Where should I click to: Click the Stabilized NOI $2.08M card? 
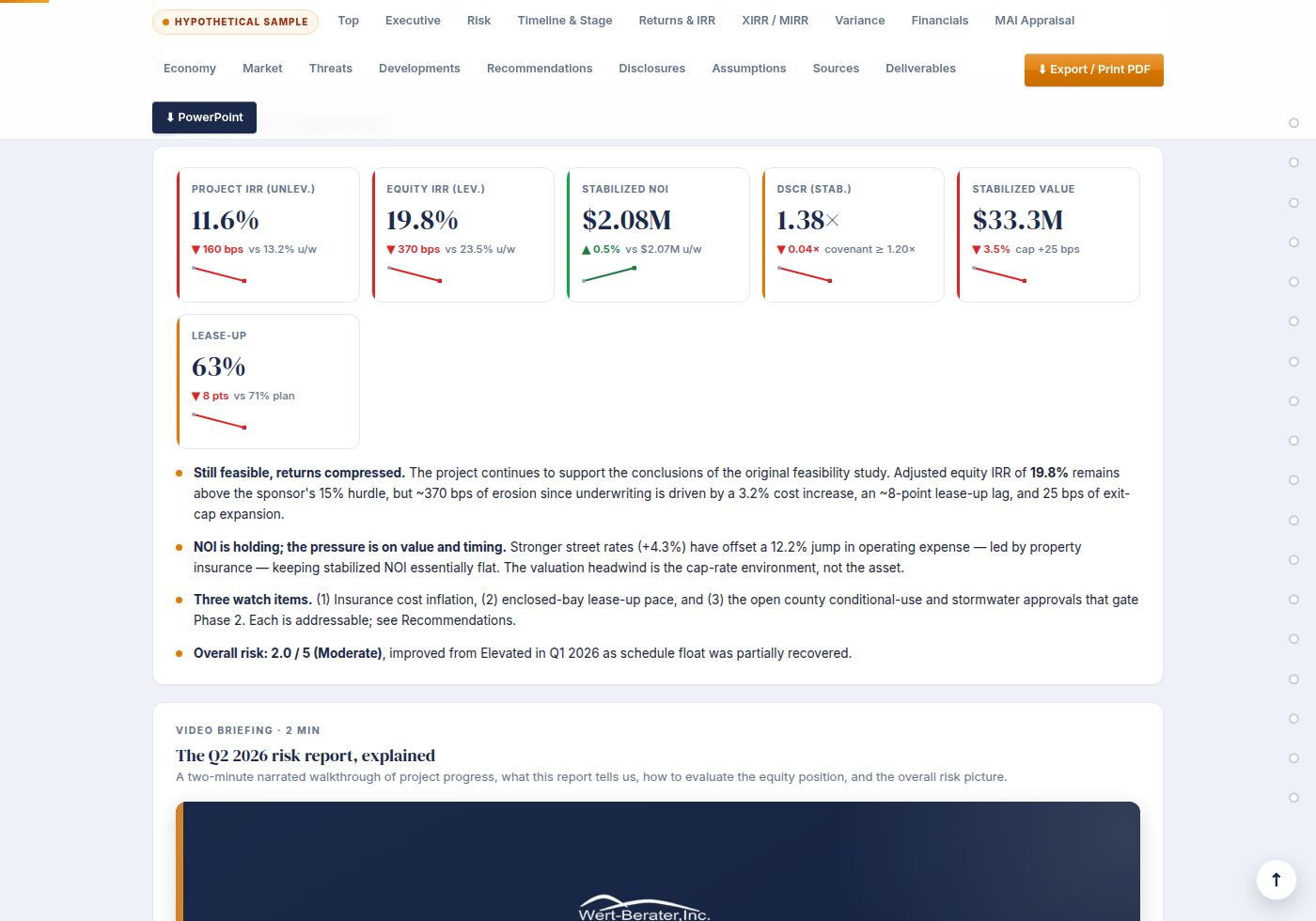pyautogui.click(x=658, y=235)
